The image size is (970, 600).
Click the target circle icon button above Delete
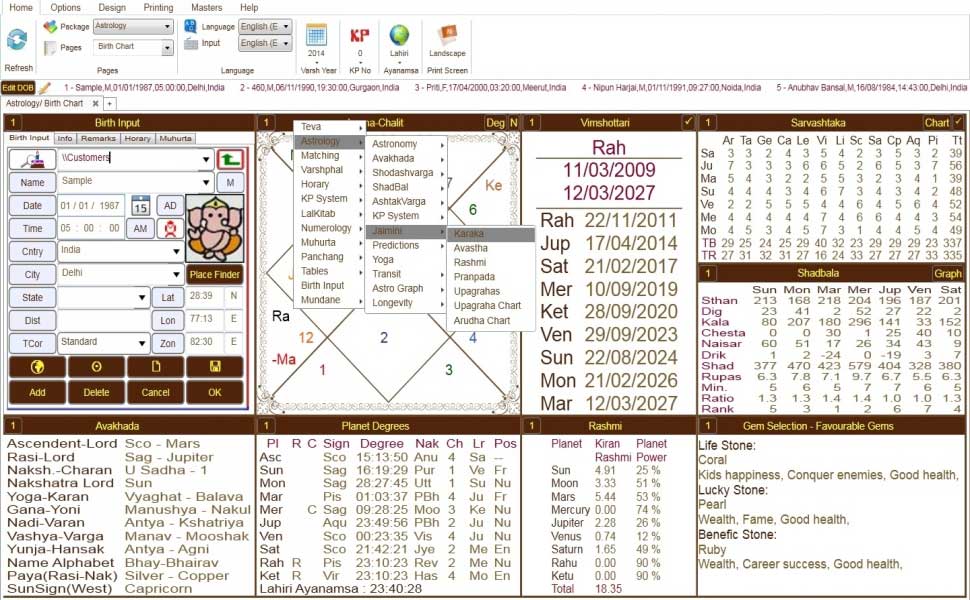pos(97,367)
